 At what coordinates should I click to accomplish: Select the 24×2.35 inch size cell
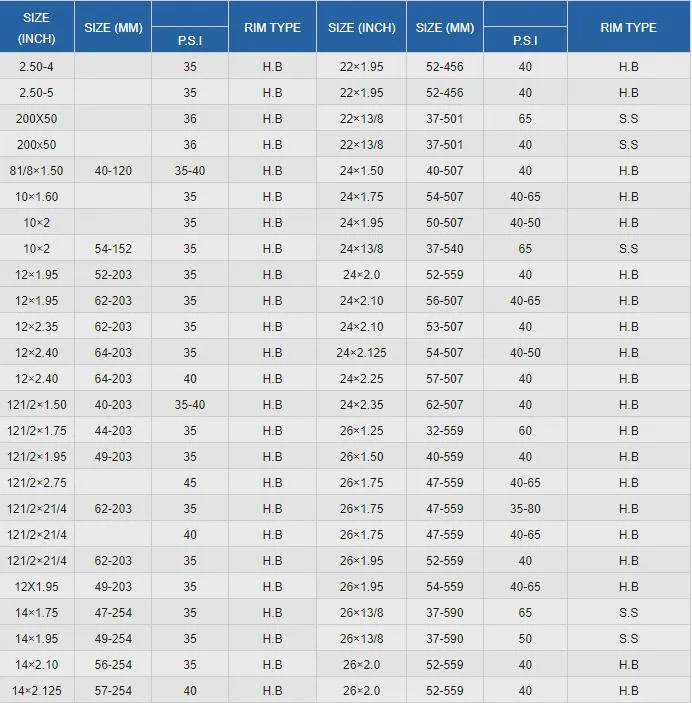pyautogui.click(x=361, y=405)
